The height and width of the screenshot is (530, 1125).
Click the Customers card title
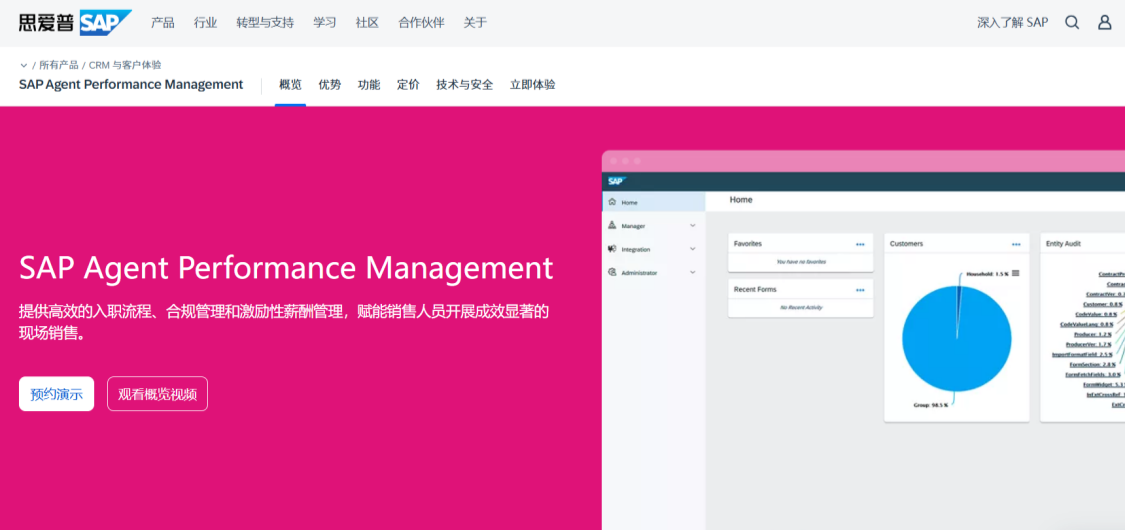906,244
